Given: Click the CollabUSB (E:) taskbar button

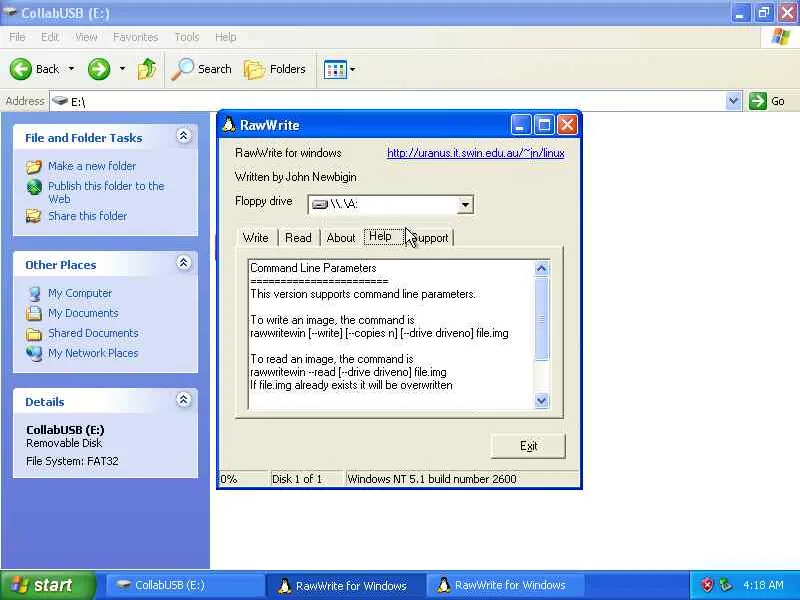Looking at the screenshot, I should 184,585.
